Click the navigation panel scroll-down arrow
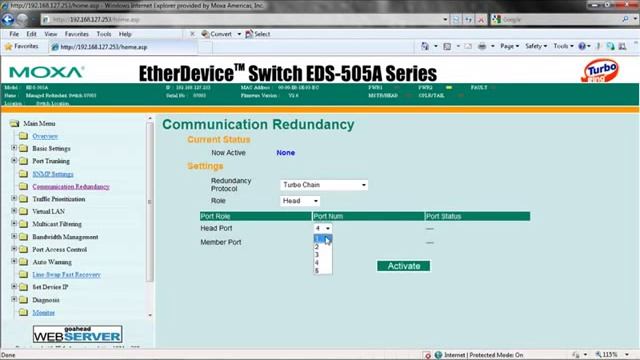The height and width of the screenshot is (360, 640). point(150,315)
